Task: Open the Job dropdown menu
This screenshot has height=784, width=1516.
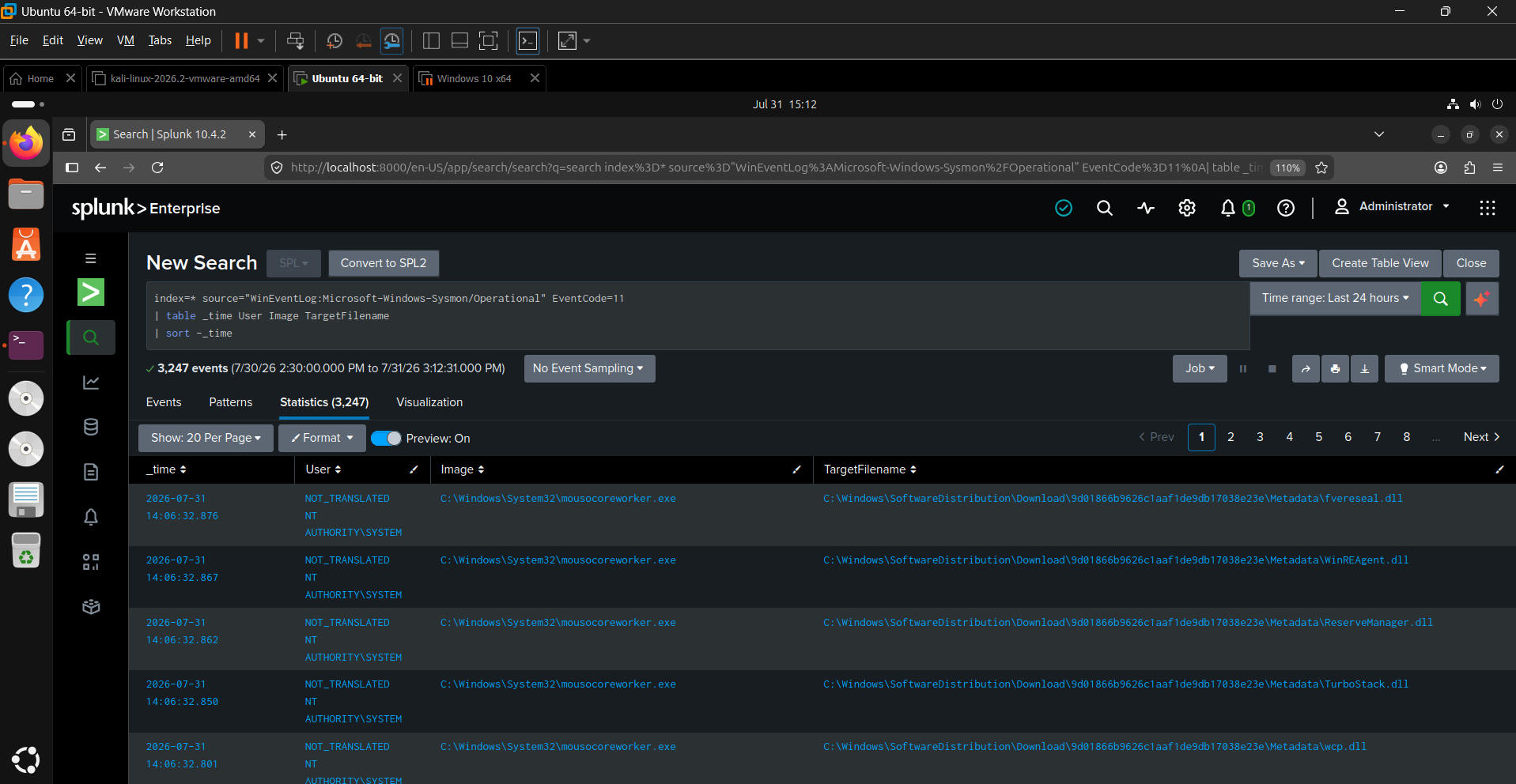Action: tap(1200, 368)
